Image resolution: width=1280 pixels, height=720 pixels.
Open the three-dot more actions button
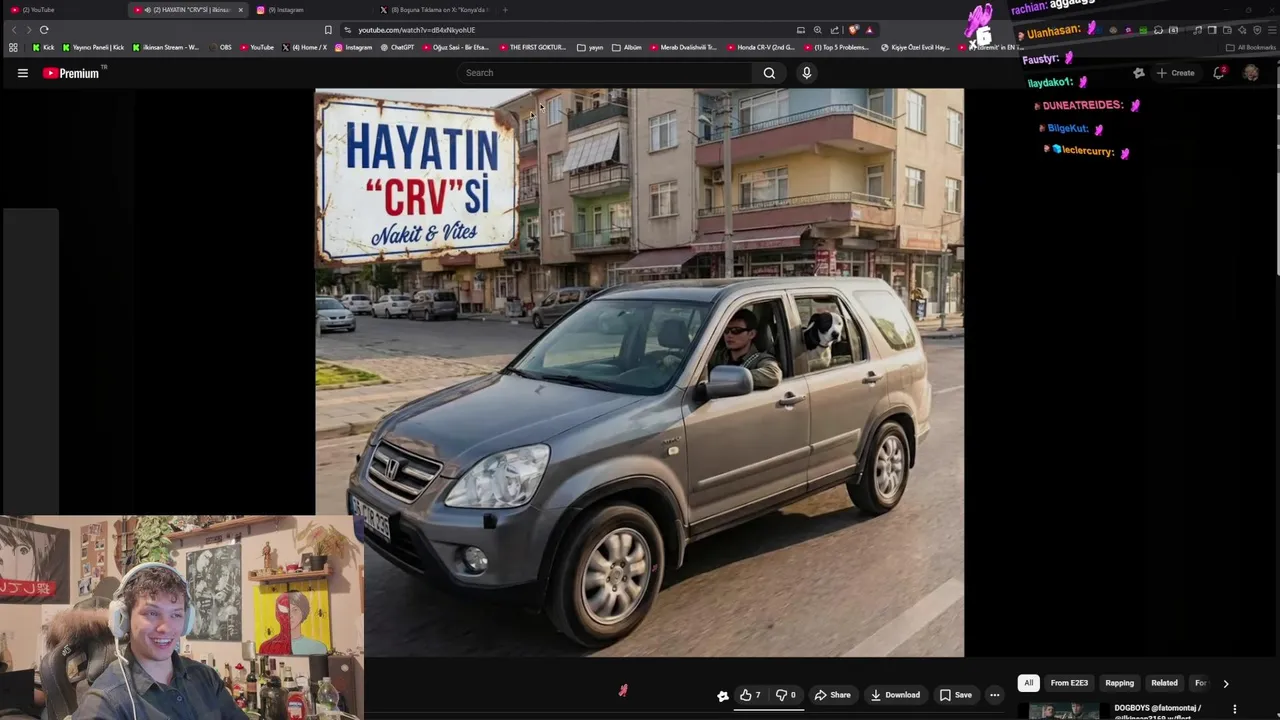click(x=994, y=695)
